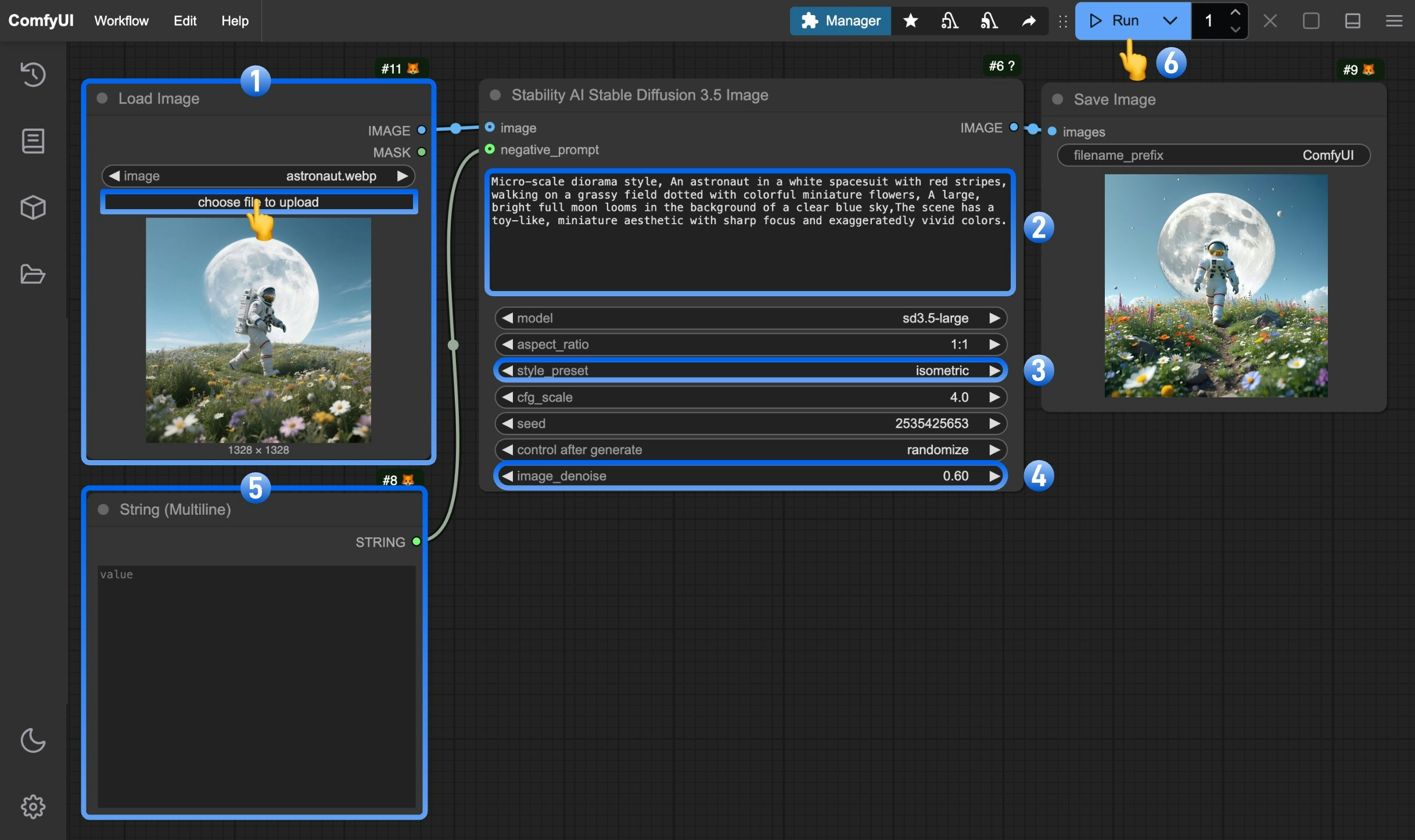
Task: Open the workflow history panel
Action: [33, 74]
